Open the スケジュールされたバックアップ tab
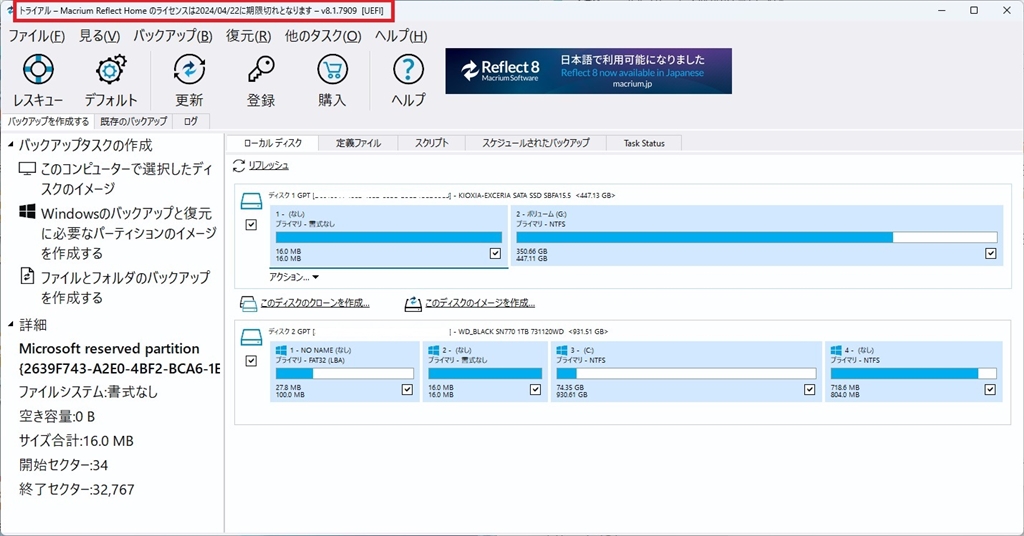The height and width of the screenshot is (536, 1024). [x=536, y=143]
